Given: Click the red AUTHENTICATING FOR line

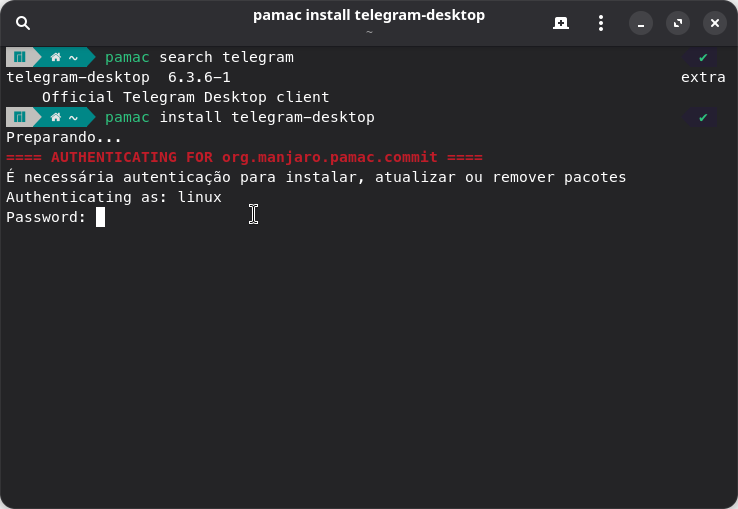Looking at the screenshot, I should (244, 157).
